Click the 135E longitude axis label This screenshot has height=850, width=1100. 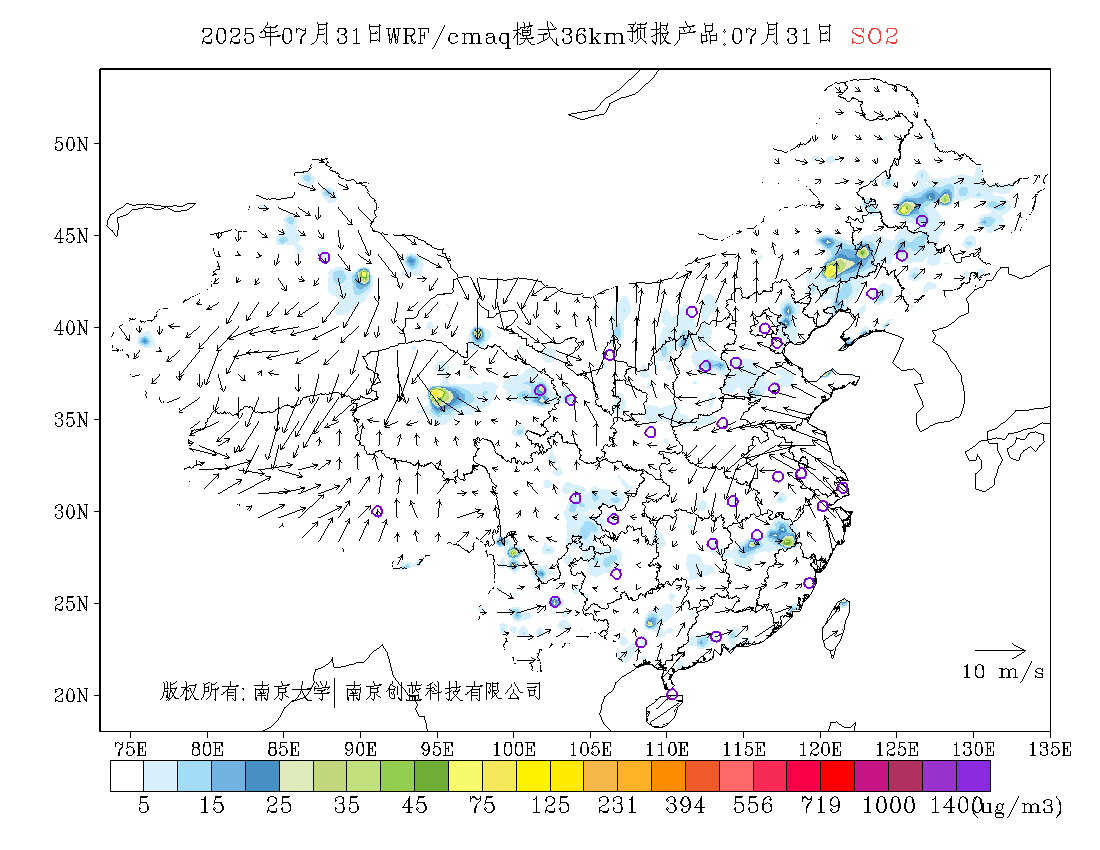(x=1049, y=749)
